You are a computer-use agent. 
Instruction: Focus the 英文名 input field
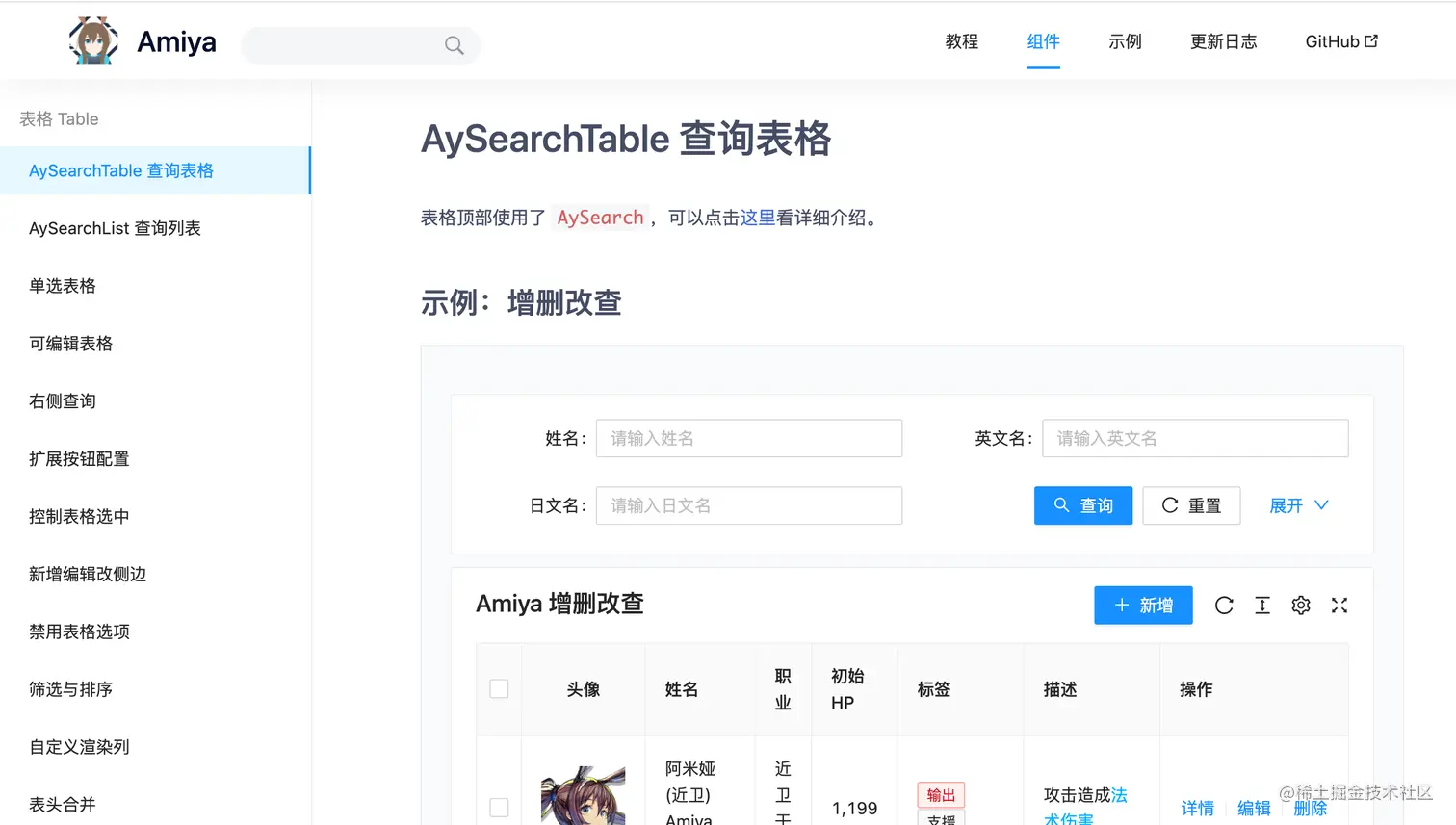[x=1195, y=438]
